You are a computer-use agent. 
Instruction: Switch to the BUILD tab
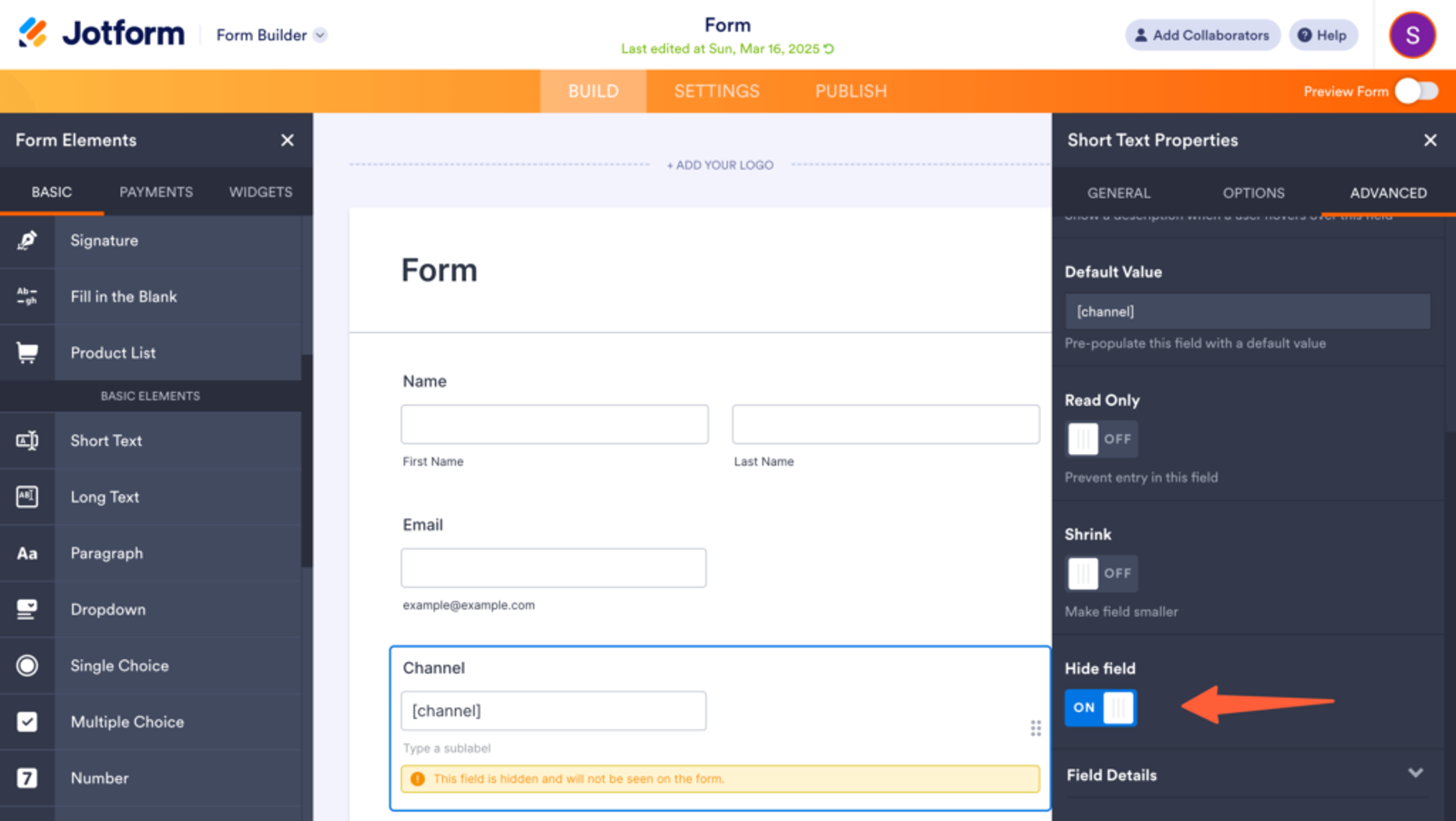(593, 91)
